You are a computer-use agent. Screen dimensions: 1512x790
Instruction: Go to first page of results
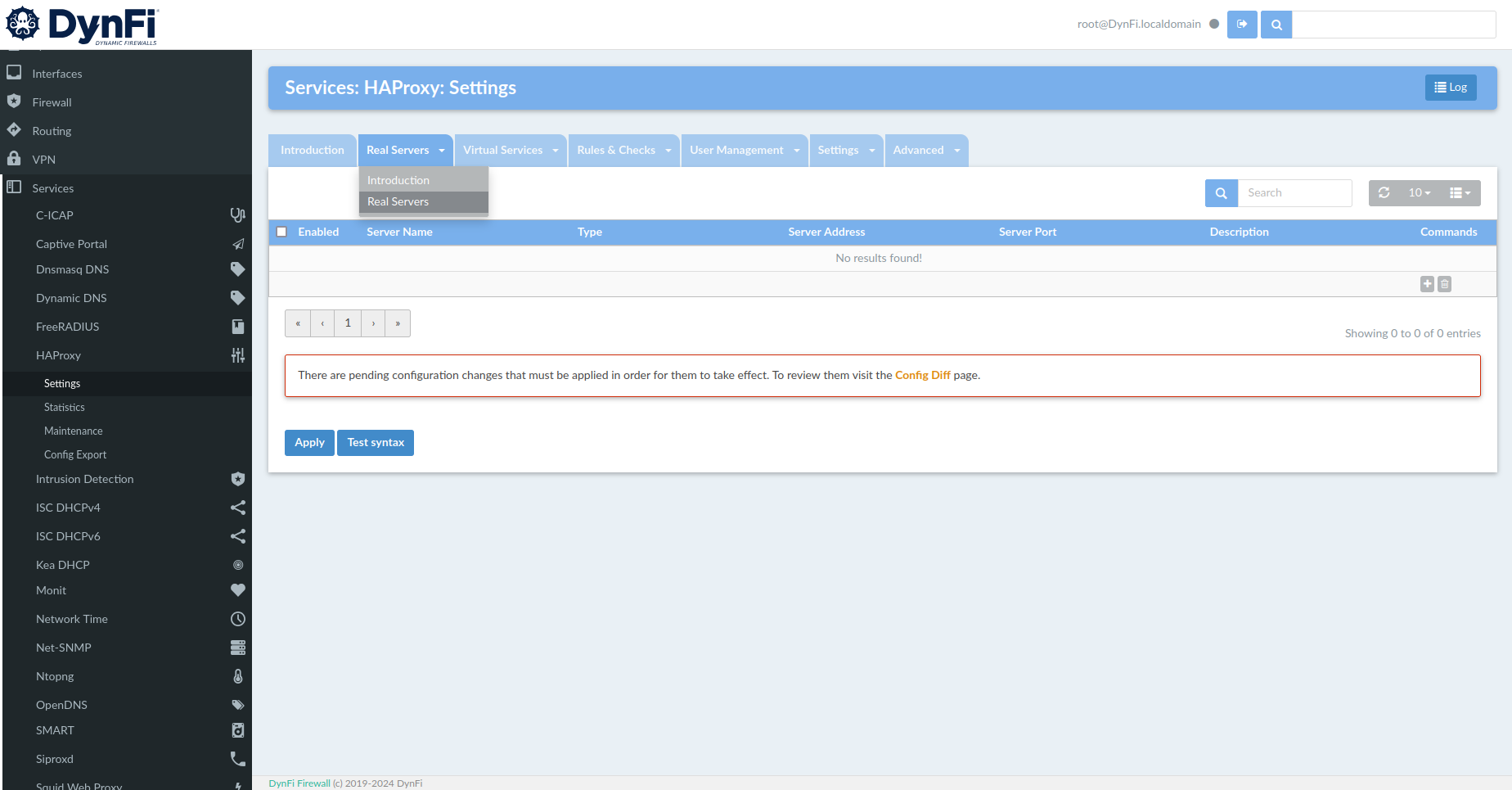click(298, 323)
